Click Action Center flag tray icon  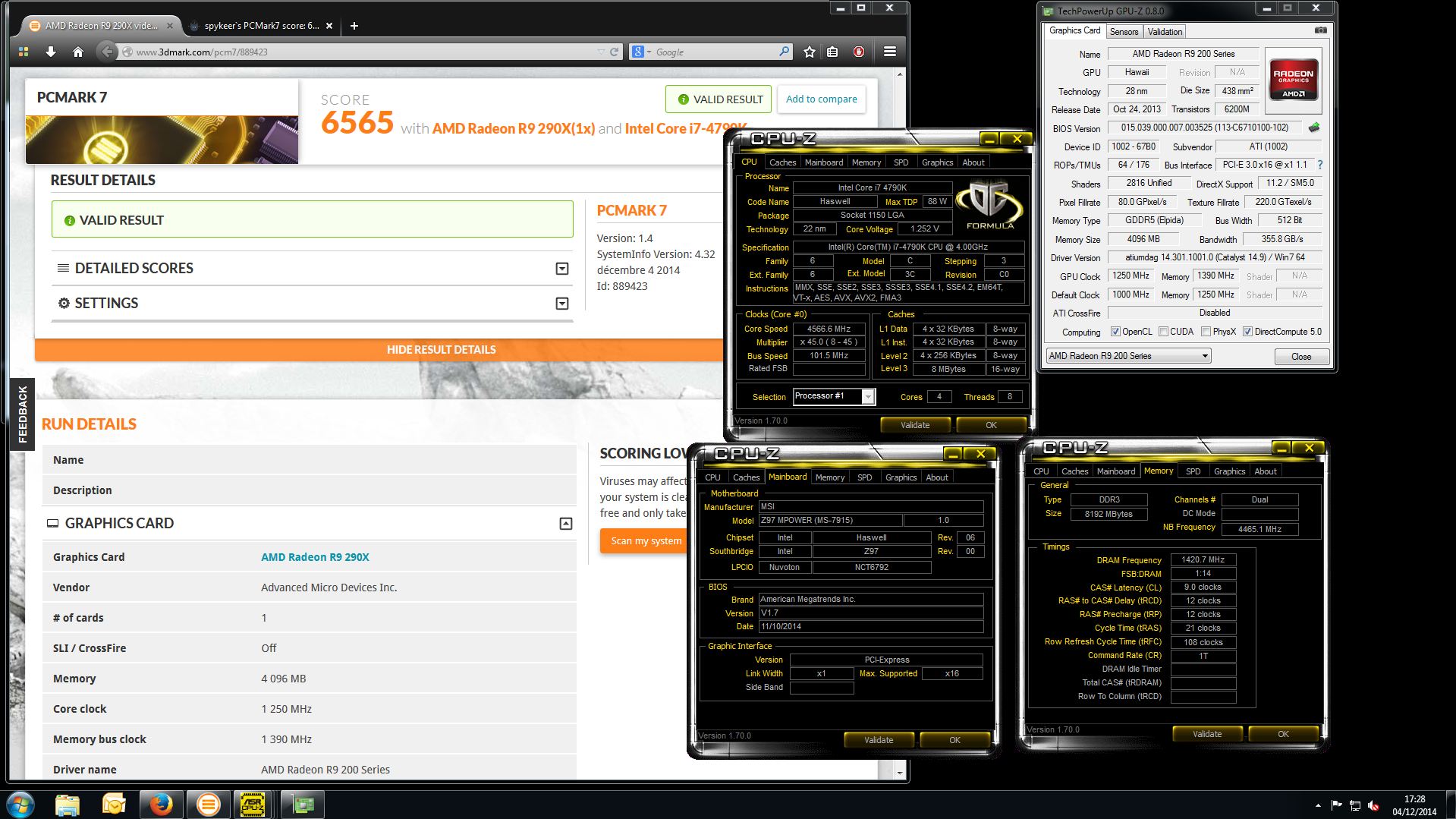(x=1336, y=805)
